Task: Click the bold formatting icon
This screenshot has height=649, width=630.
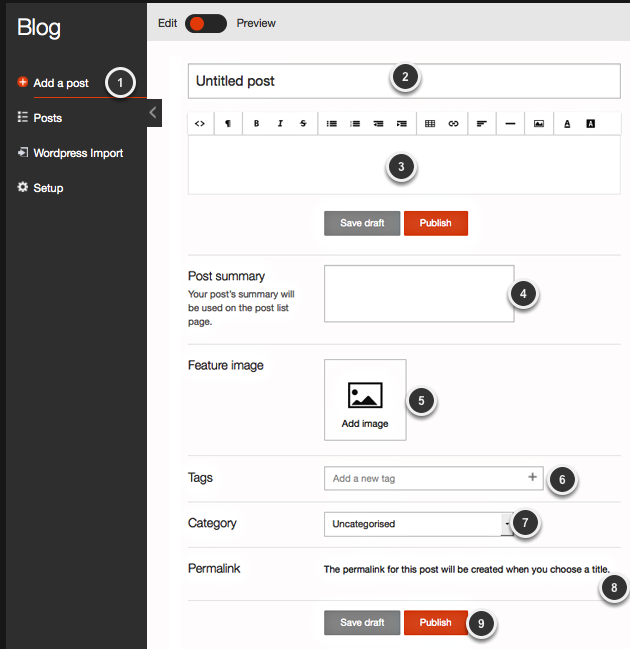Action: tap(257, 123)
